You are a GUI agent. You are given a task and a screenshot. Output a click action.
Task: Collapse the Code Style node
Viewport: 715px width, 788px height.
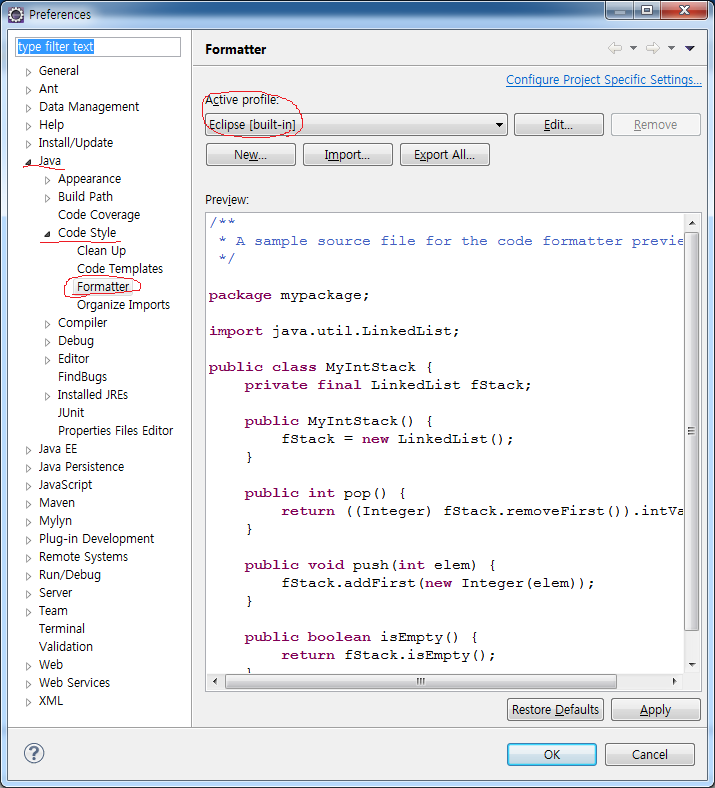47,234
